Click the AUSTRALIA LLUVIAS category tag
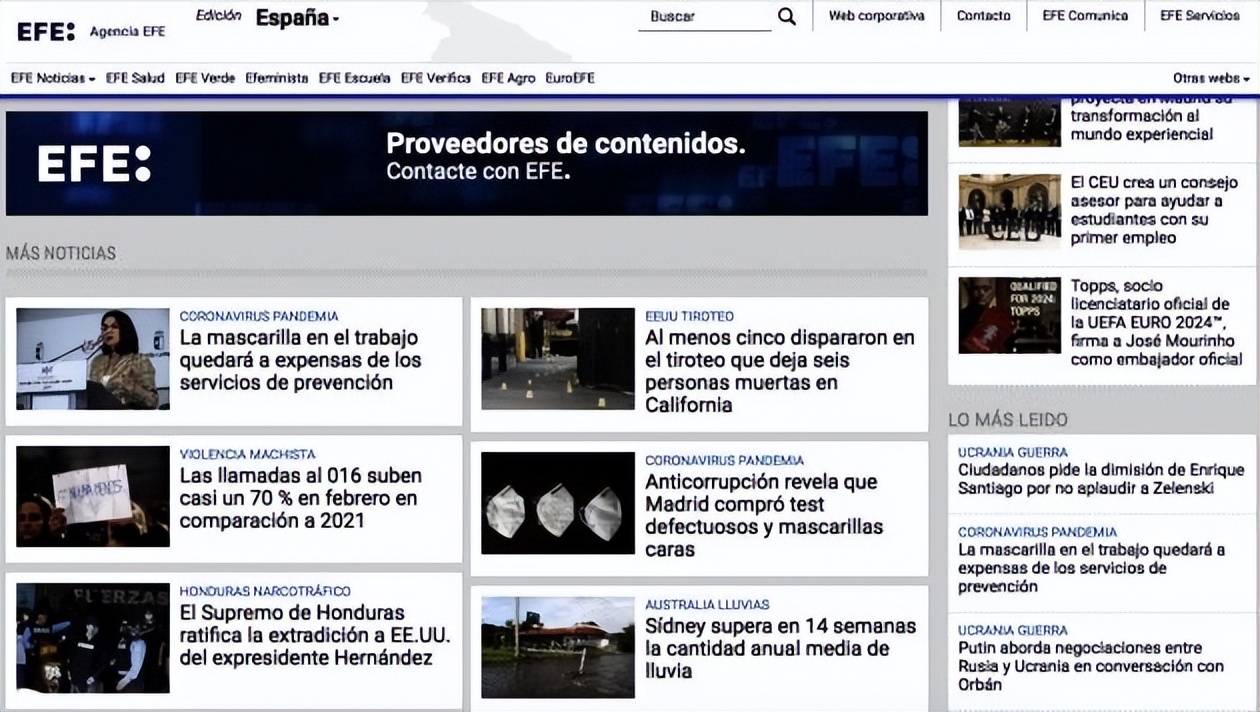1260x712 pixels. pos(707,604)
